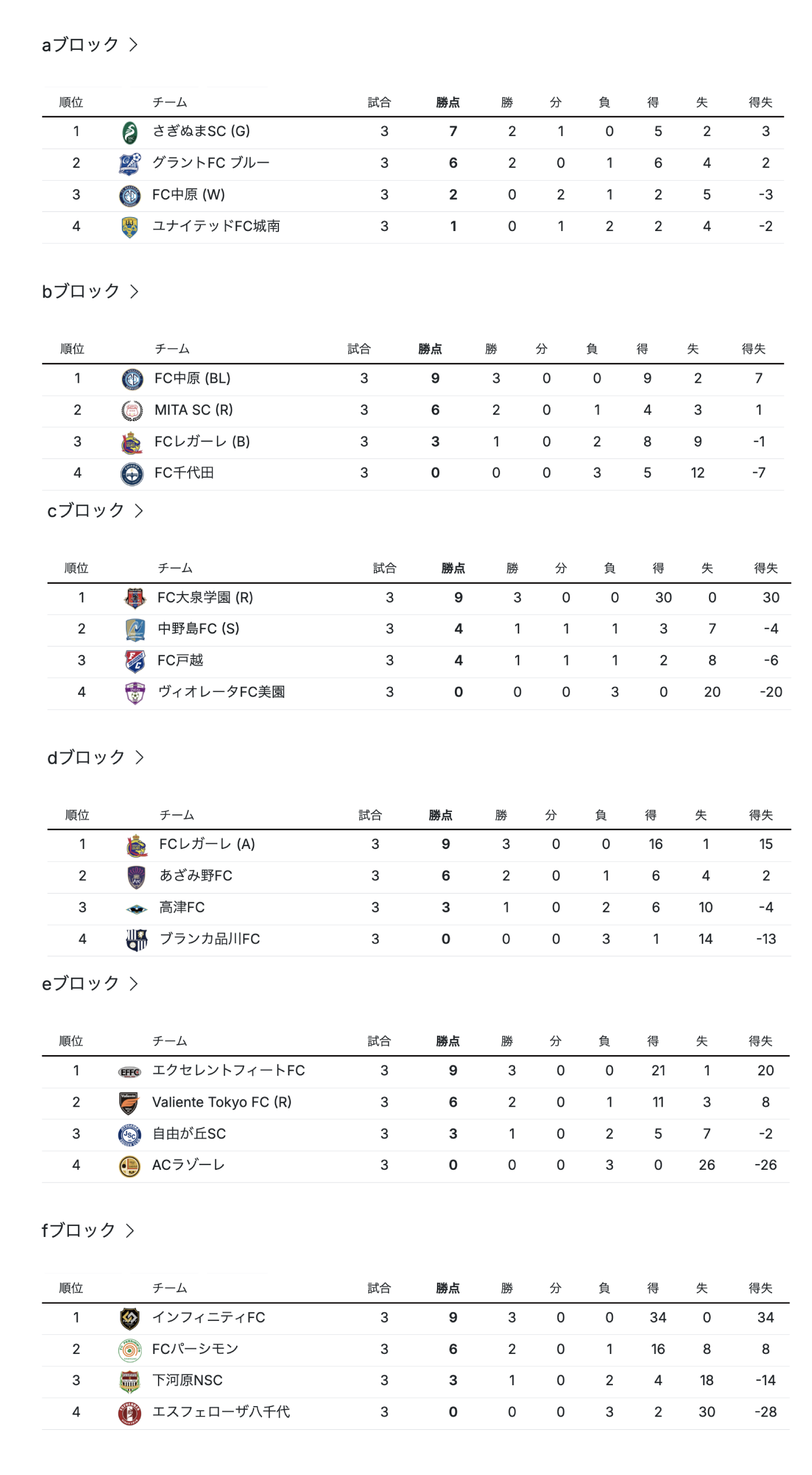Expand the aブロック chevron arrow
812x1475 pixels.
[x=134, y=45]
